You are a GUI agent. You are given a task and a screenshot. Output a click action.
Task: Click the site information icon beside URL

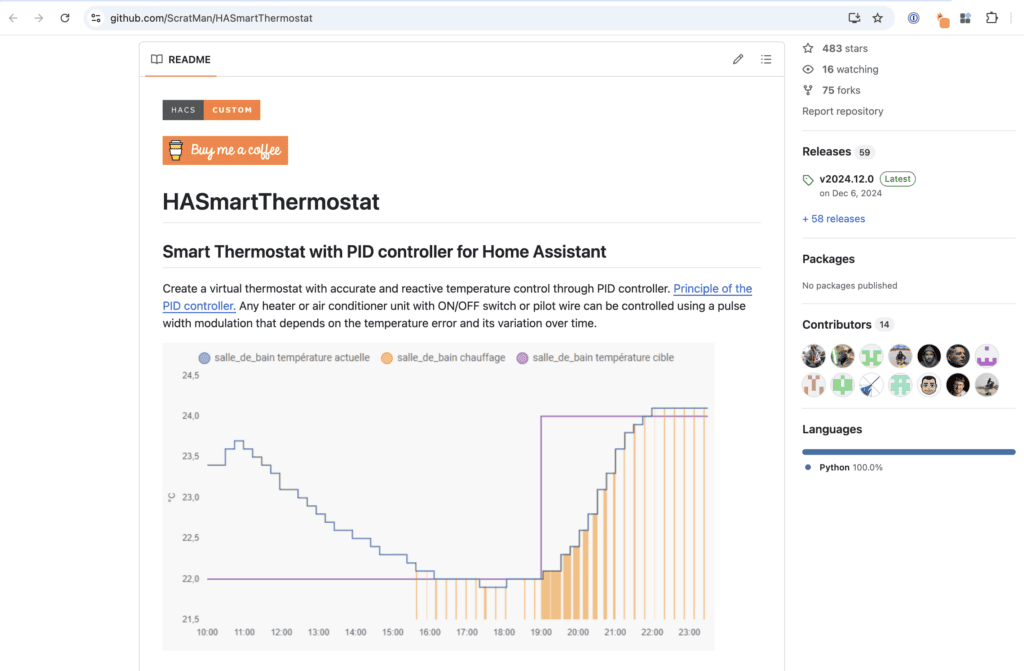click(96, 18)
